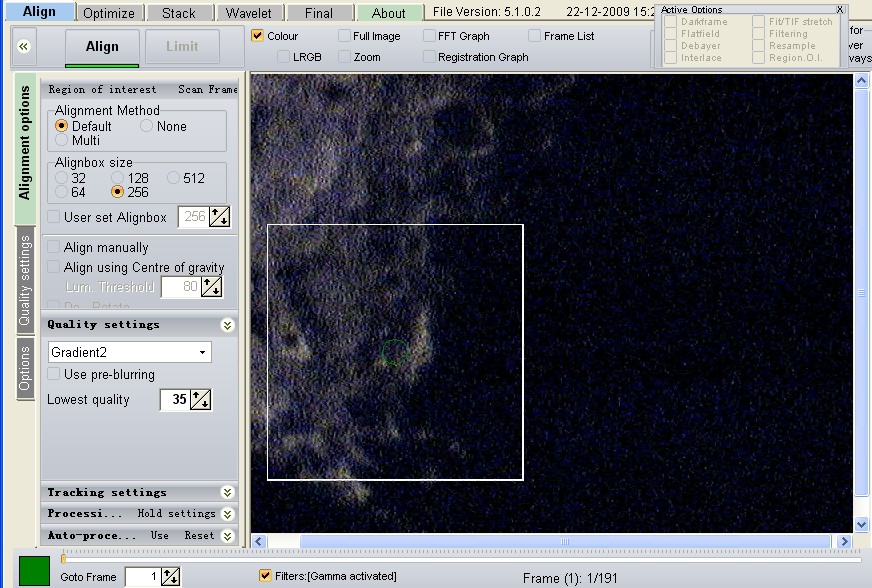This screenshot has height=588, width=872.
Task: Click the Goto Frame stepper arrows
Action: (x=171, y=576)
